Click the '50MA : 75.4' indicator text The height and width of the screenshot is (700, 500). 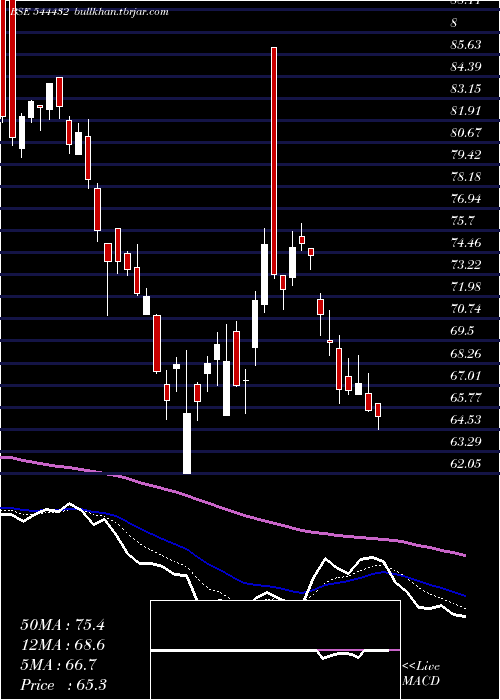62,625
